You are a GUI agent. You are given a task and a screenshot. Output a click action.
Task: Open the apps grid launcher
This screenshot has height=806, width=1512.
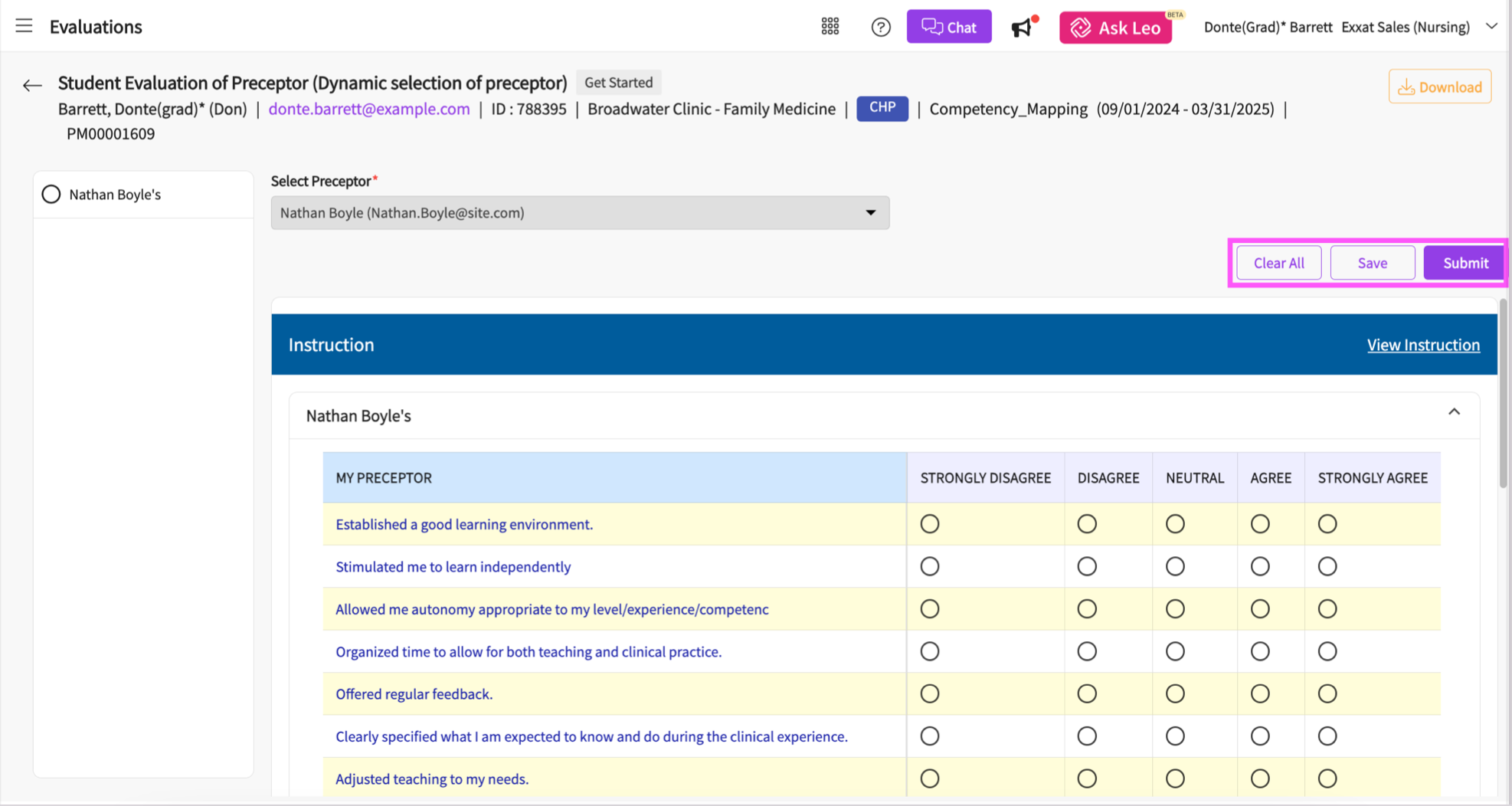[x=830, y=27]
